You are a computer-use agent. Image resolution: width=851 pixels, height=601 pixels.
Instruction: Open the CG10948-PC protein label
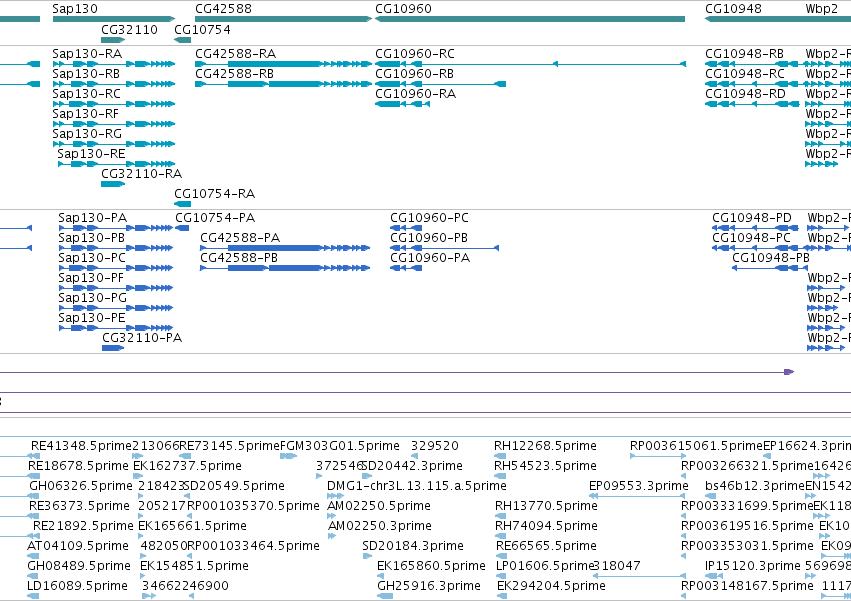752,238
